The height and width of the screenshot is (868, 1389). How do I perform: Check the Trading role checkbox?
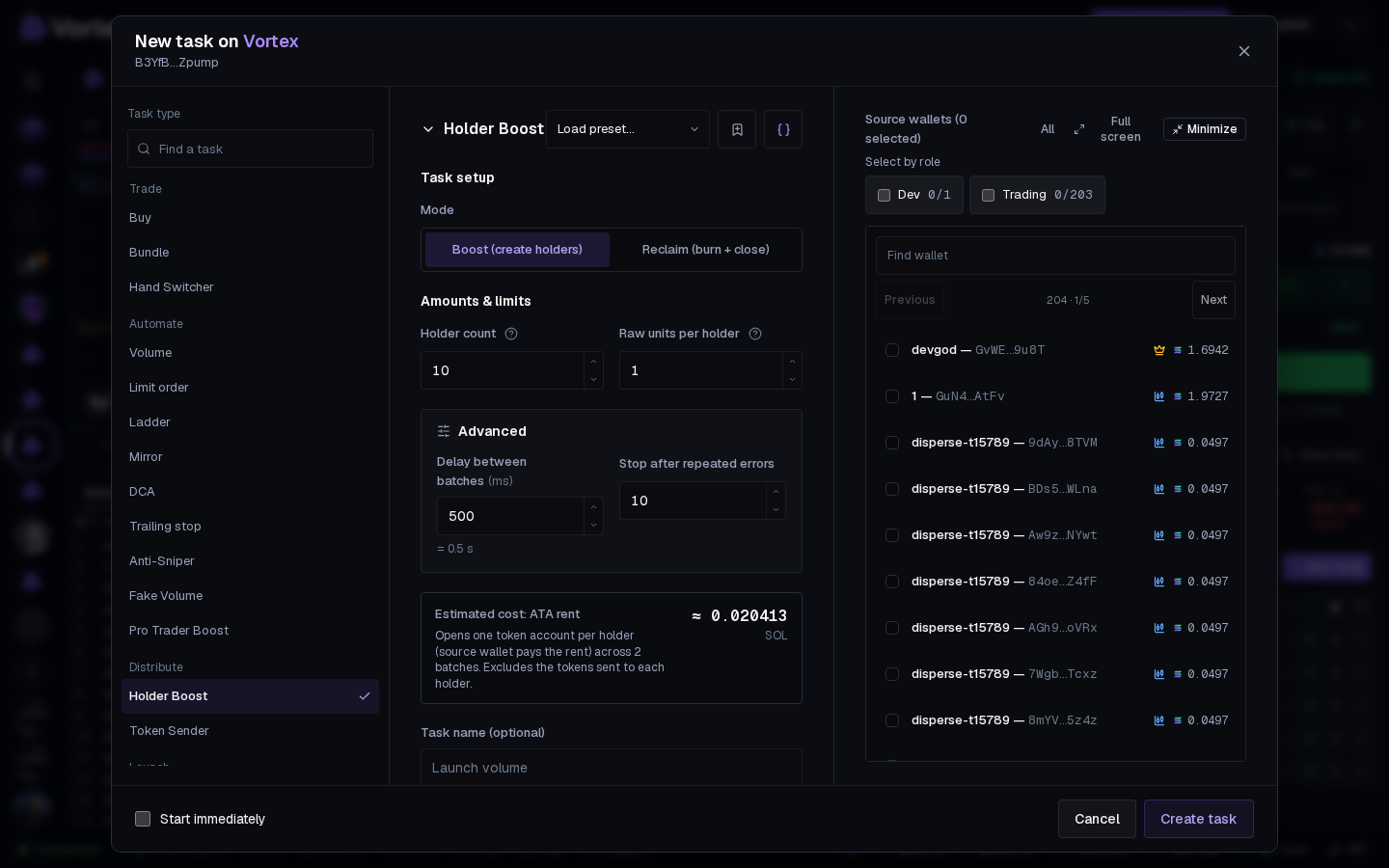point(988,195)
